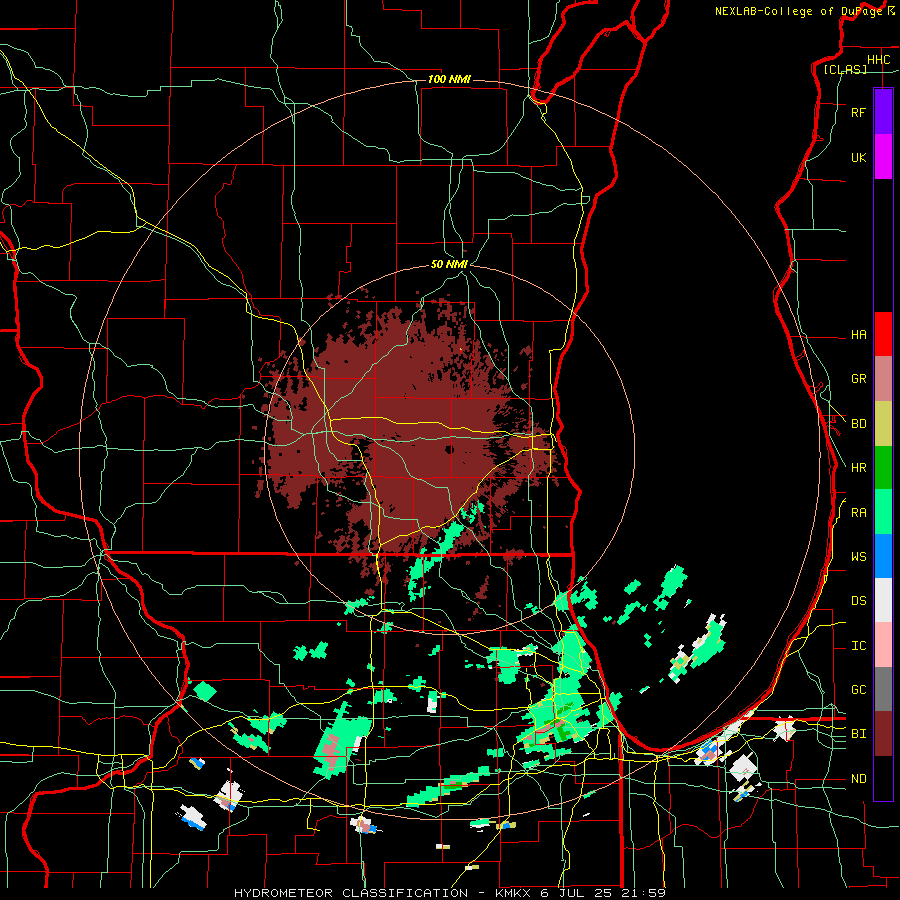
Task: Click the 'BI' legend label
Action: coord(858,734)
